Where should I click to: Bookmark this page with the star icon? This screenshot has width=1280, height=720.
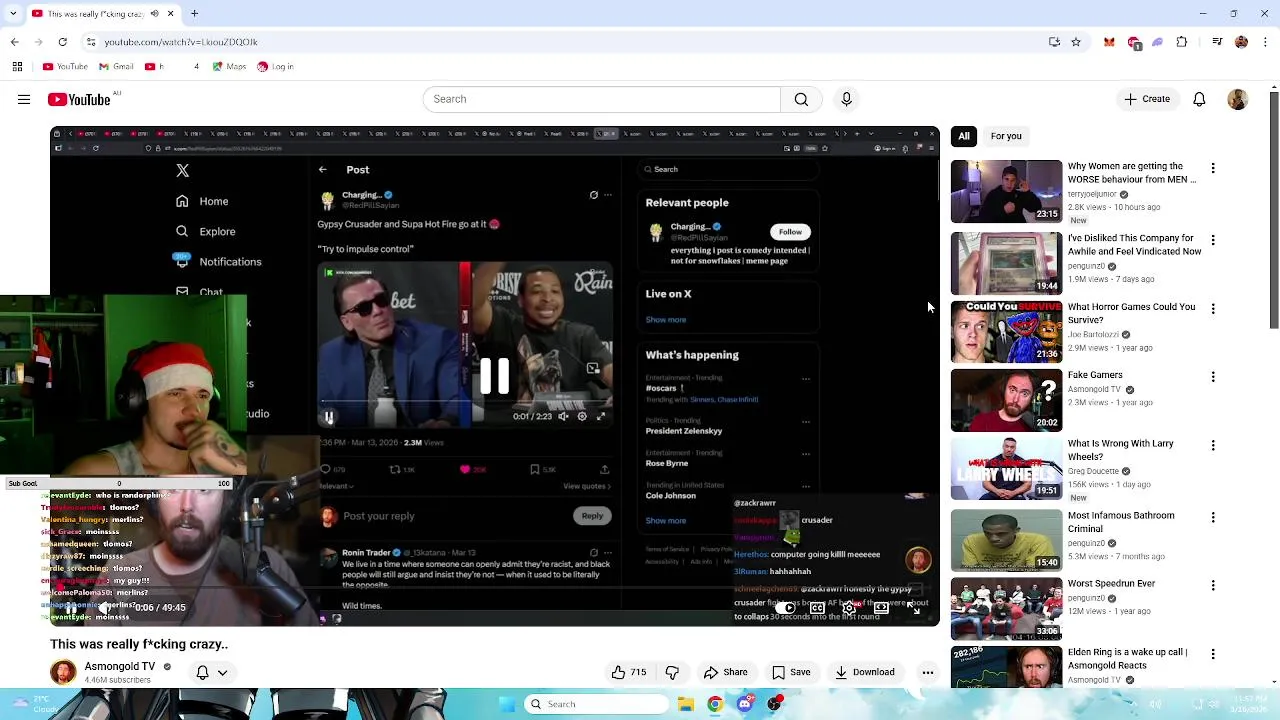click(x=1076, y=42)
